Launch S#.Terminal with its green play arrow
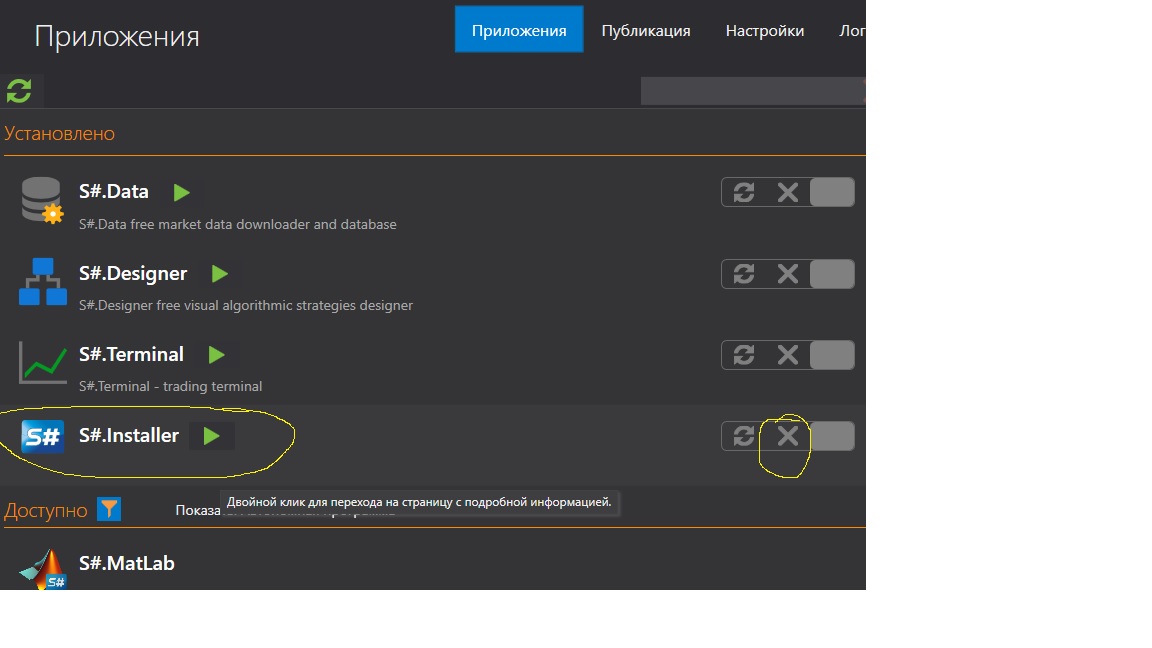The image size is (1152, 648). 216,355
